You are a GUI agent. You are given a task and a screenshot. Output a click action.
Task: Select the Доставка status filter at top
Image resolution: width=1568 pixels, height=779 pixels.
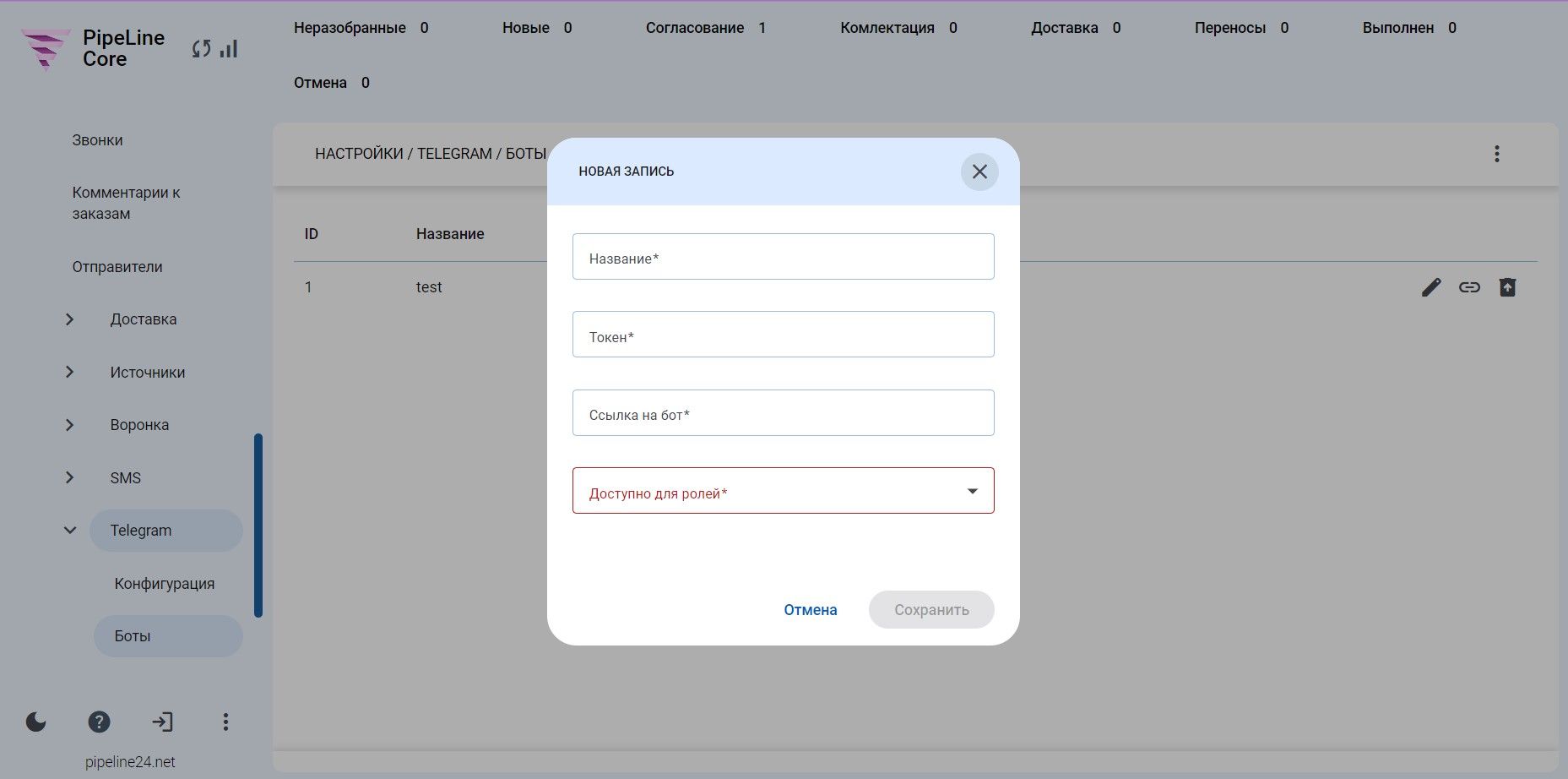1076,28
